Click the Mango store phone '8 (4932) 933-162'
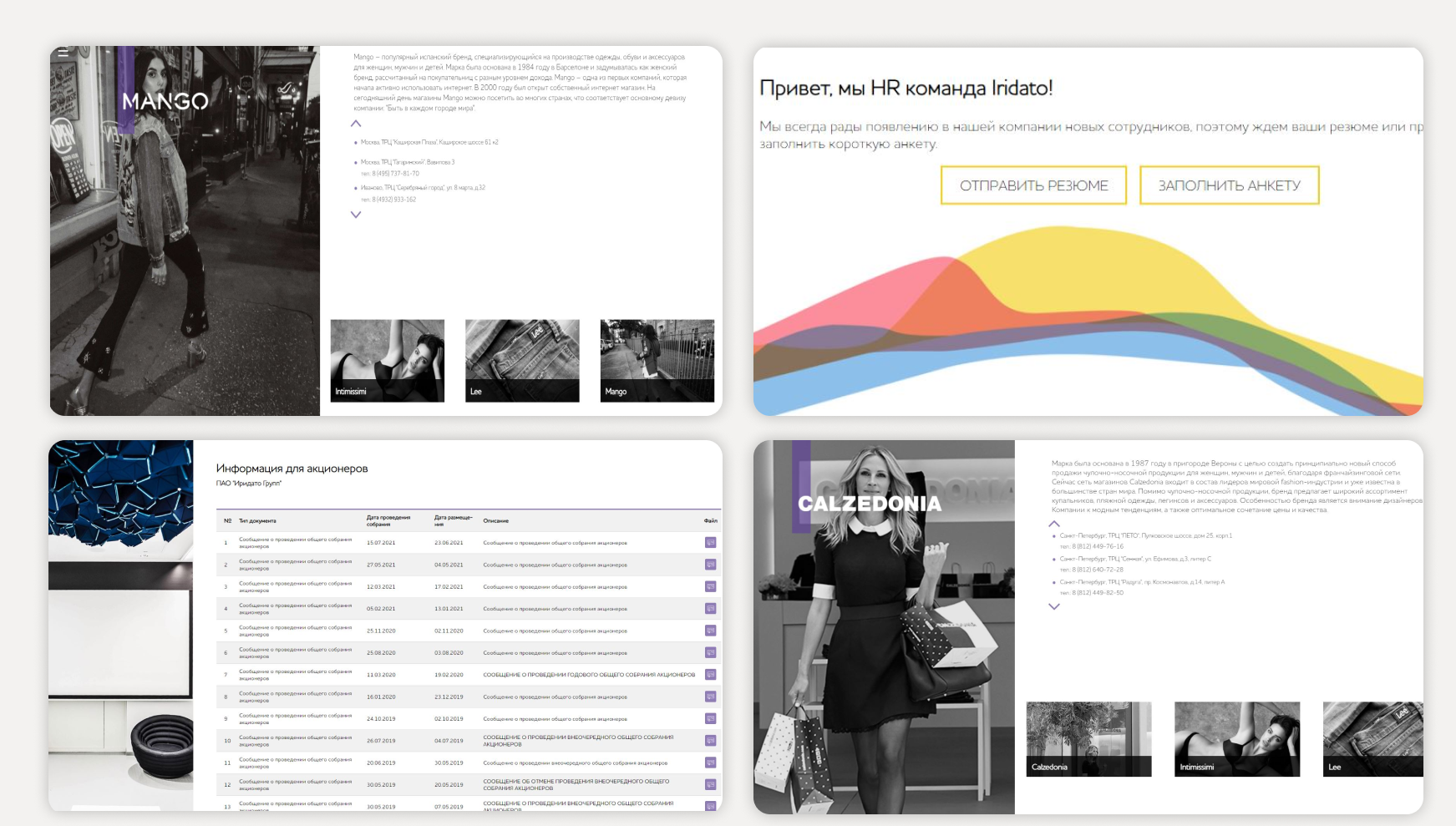This screenshot has height=826, width=1456. click(394, 200)
